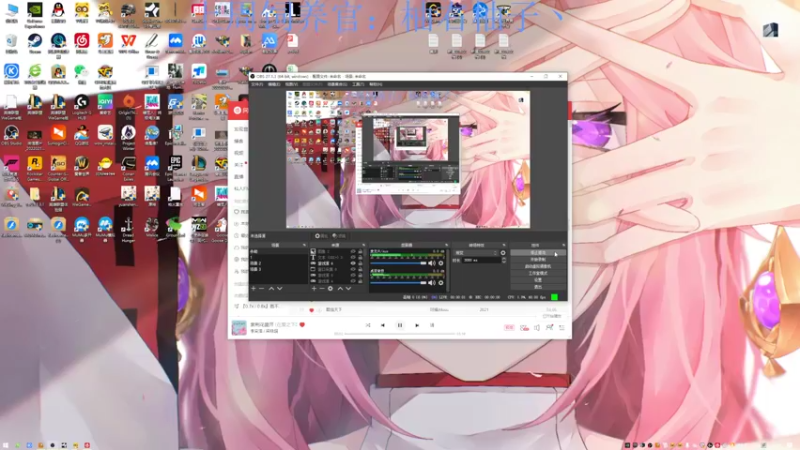Screen dimensions: 800x450
Task: Open Origin desktop shortcut
Action: [129, 106]
